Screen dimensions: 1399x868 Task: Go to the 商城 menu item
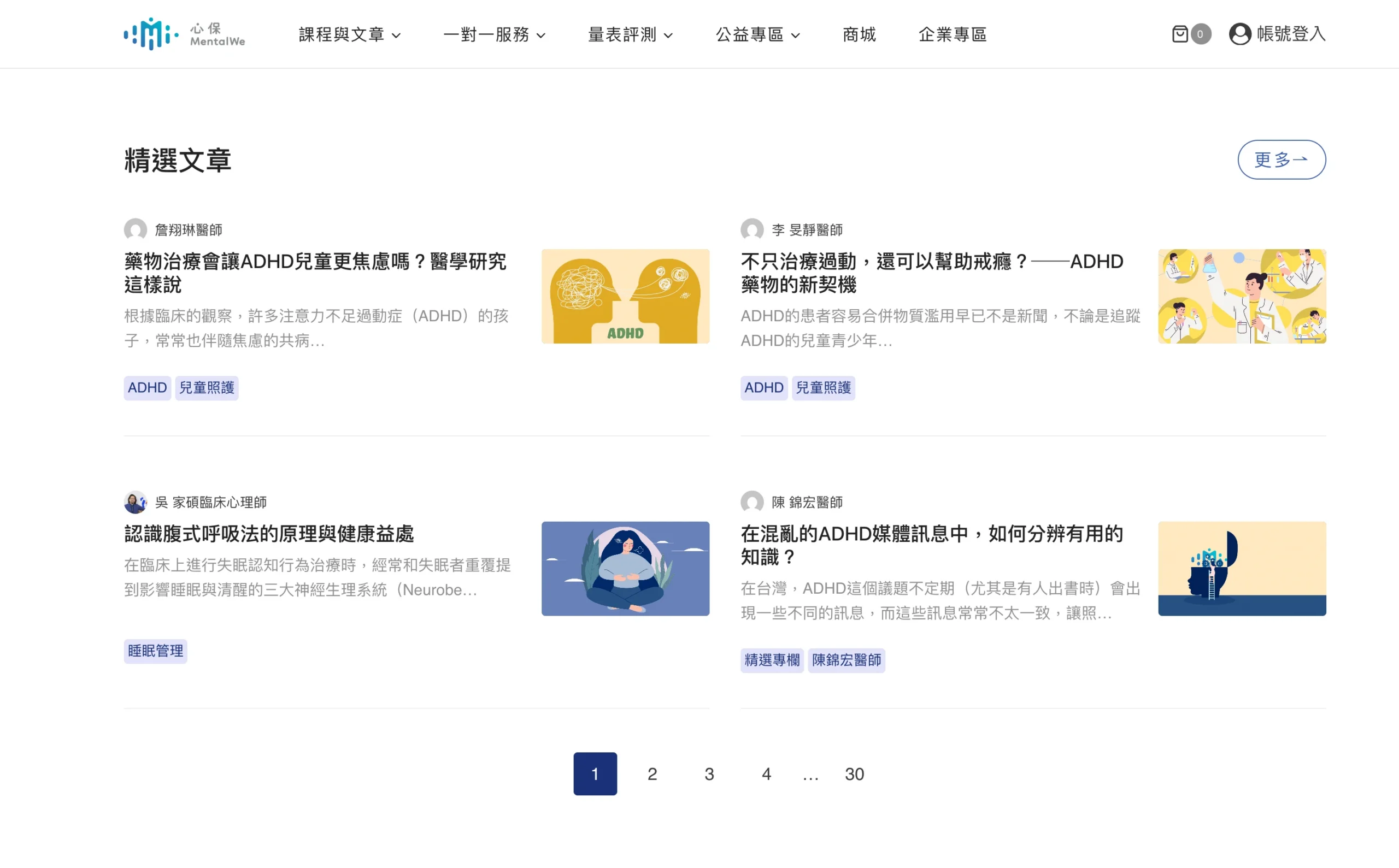pyautogui.click(x=859, y=34)
